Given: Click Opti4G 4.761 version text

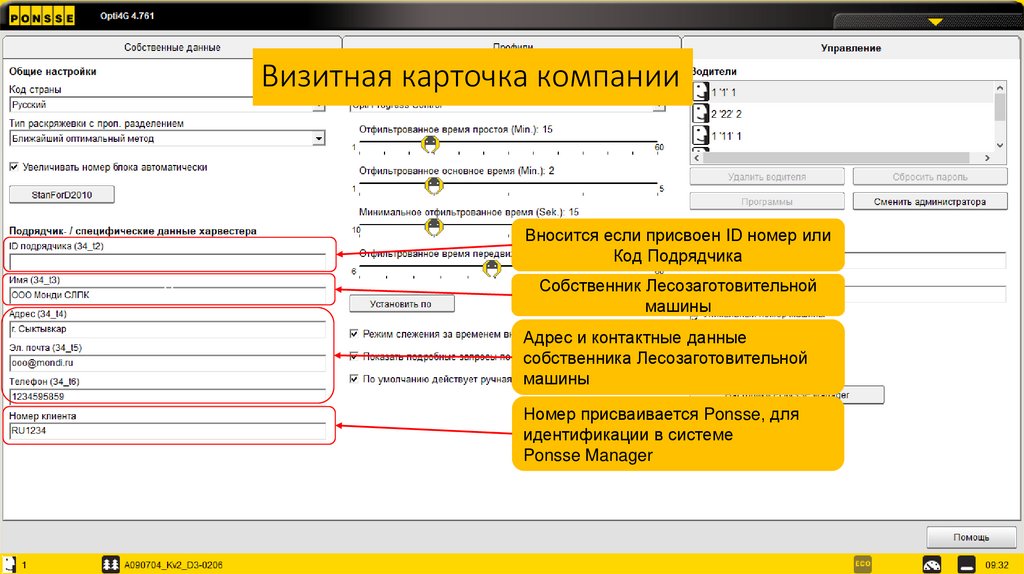Looking at the screenshot, I should [x=127, y=16].
